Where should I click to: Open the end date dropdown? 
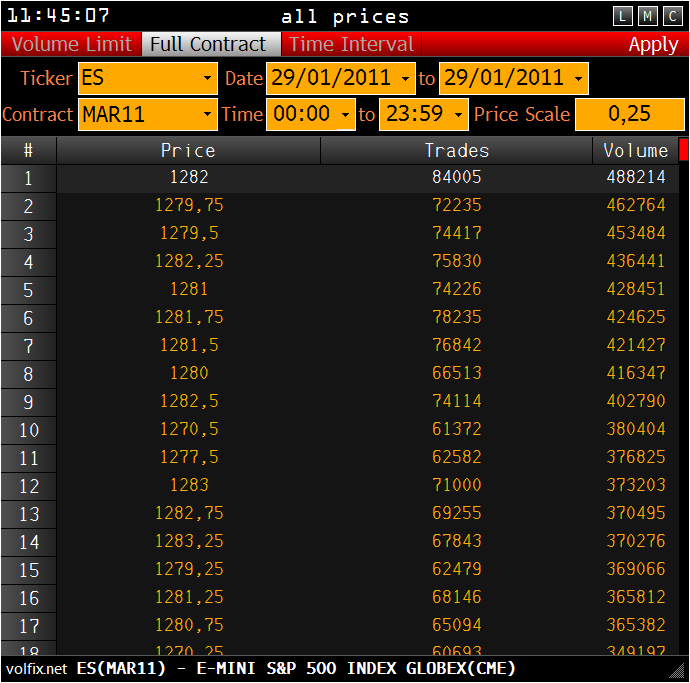coord(514,79)
